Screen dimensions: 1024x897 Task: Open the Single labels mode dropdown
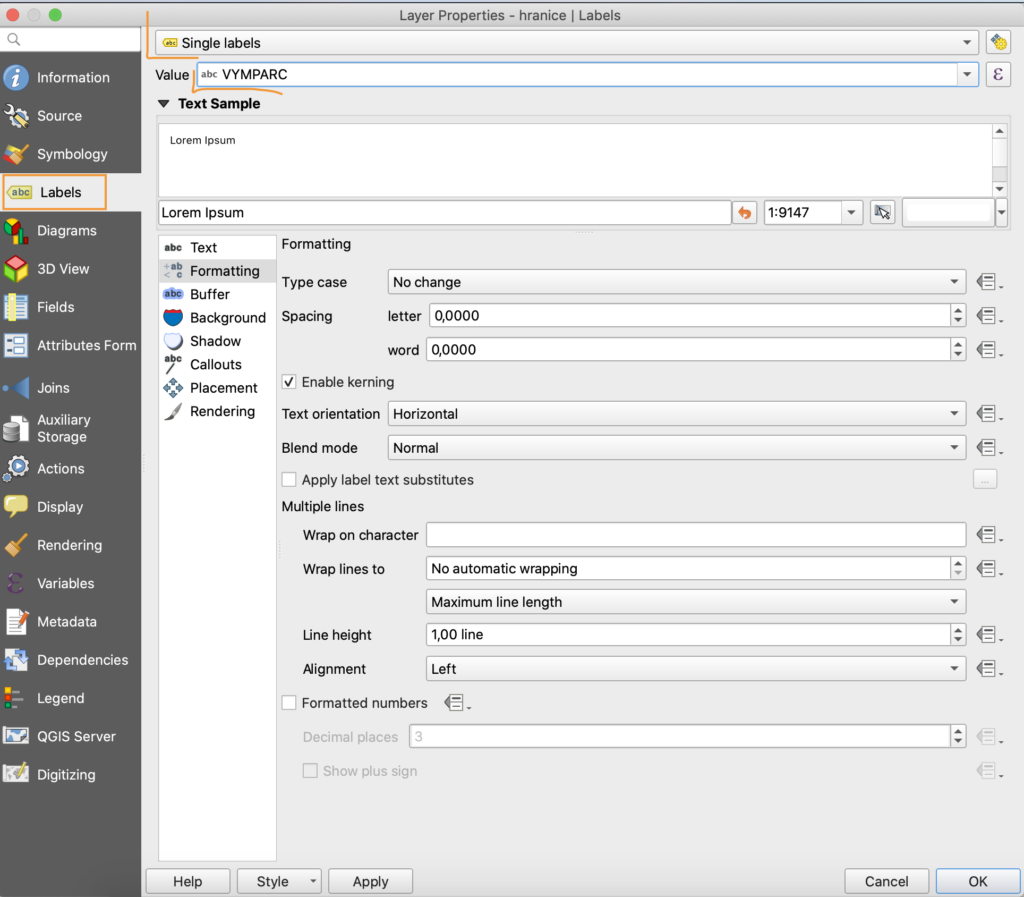coord(567,43)
